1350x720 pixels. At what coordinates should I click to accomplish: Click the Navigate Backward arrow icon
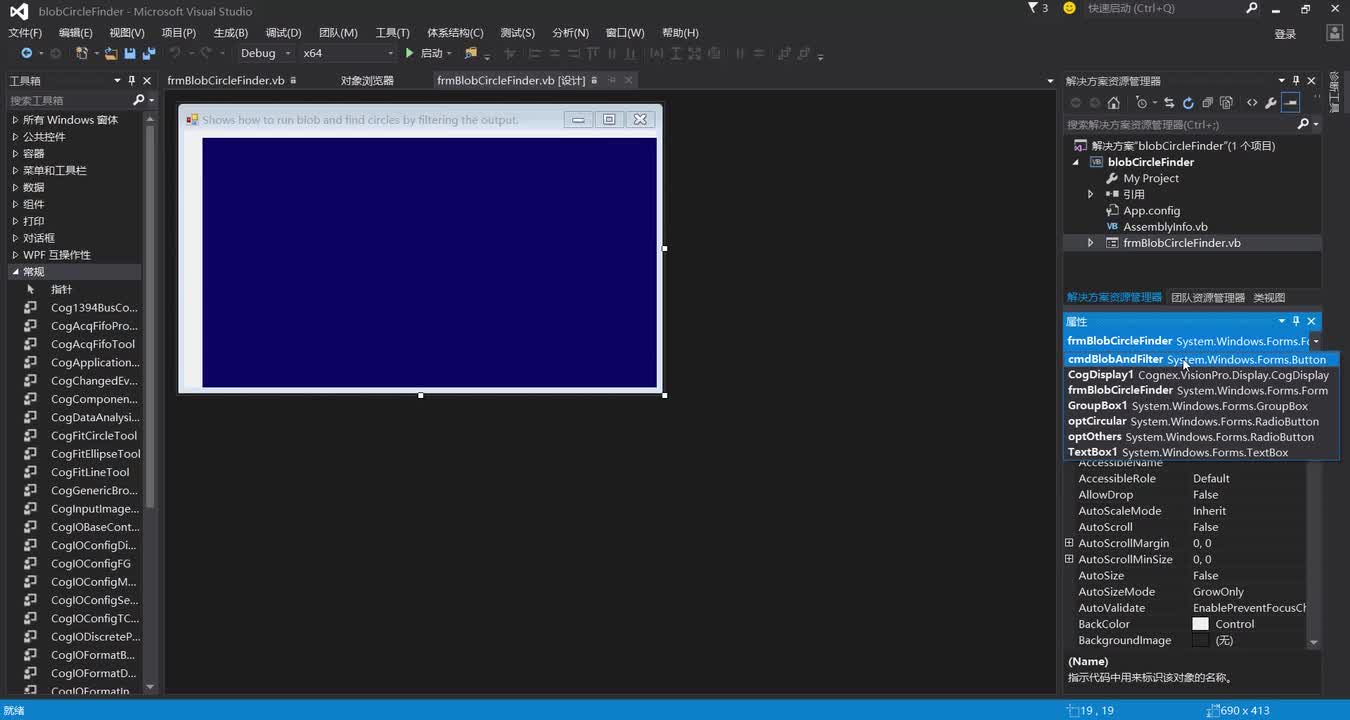click(27, 53)
